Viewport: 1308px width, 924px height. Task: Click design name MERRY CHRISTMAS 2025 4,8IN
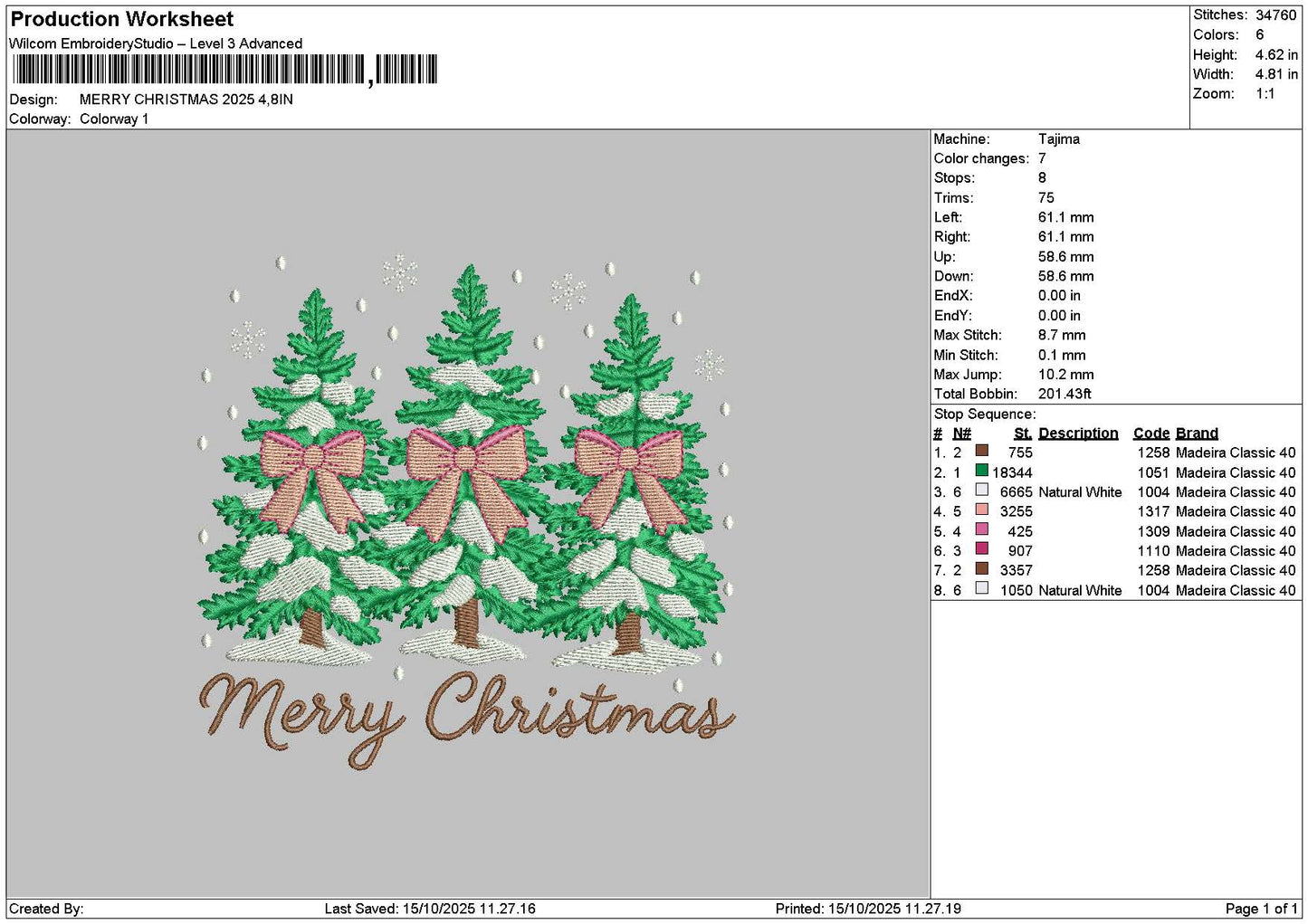tap(186, 100)
